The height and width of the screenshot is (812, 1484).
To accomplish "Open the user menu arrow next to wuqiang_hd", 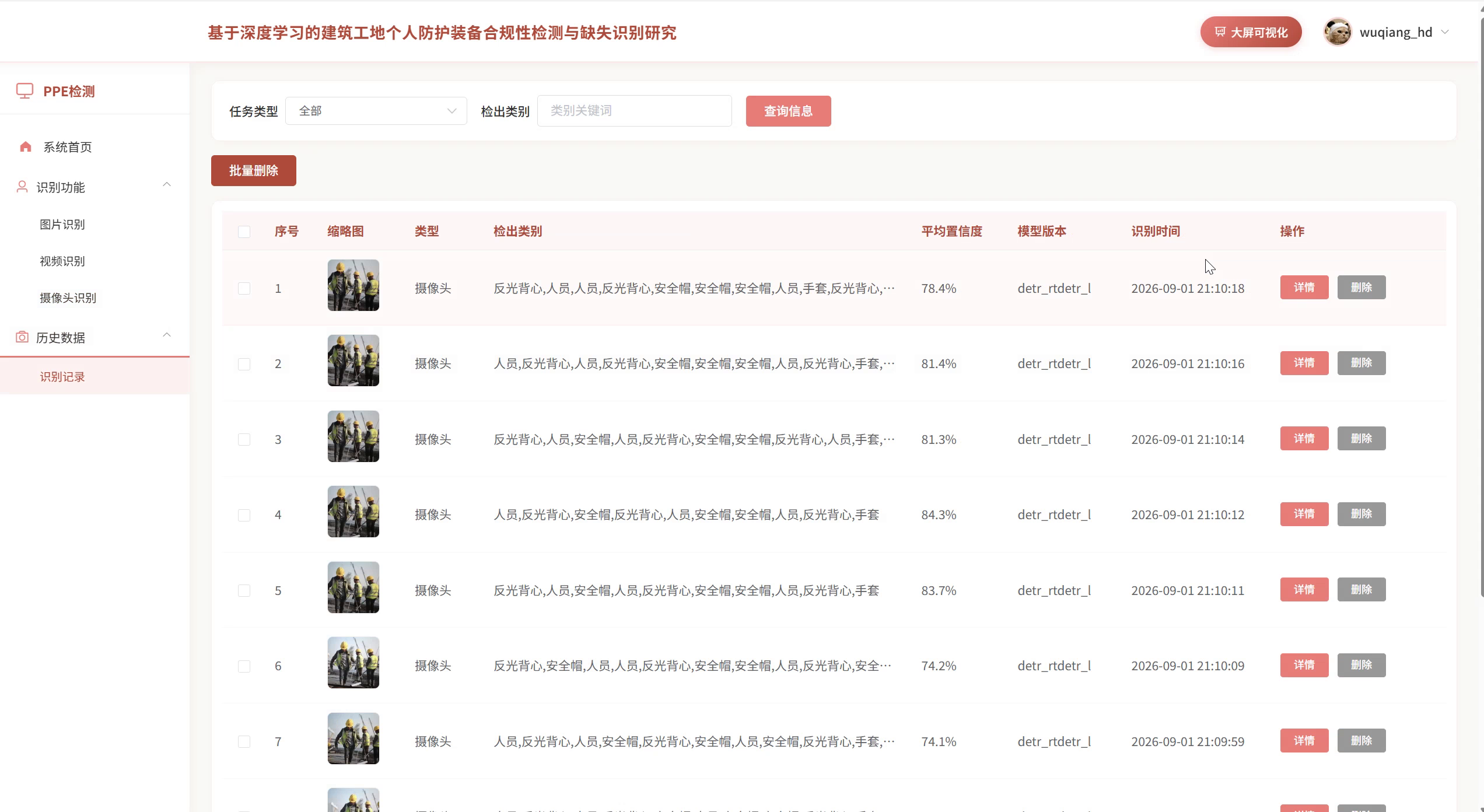I will point(1445,32).
